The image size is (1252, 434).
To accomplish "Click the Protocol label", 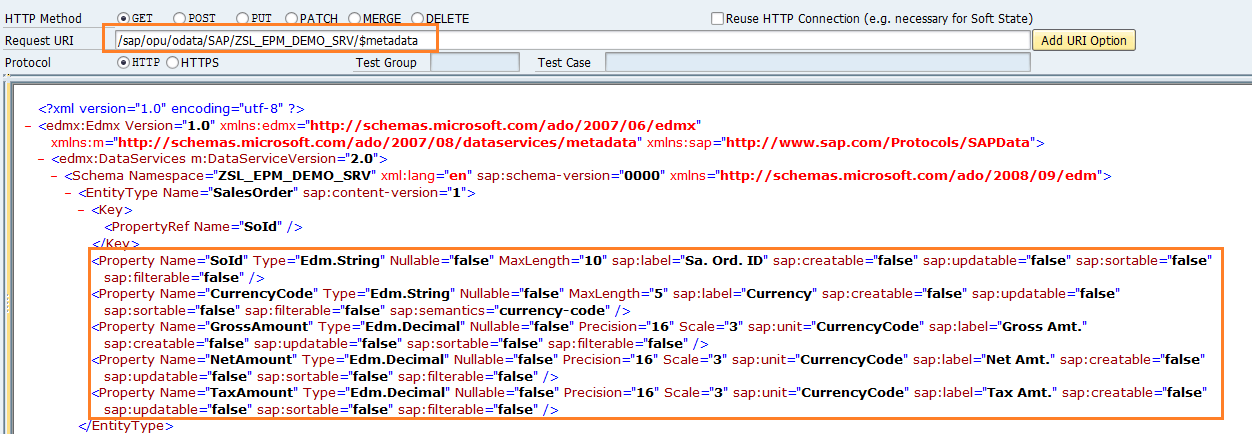I will [x=28, y=62].
